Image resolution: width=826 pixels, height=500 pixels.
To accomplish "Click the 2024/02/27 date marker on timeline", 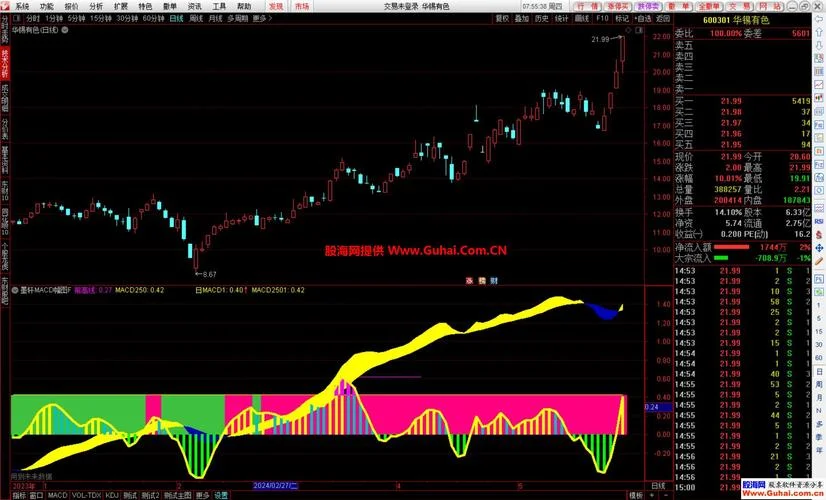I will pos(276,486).
